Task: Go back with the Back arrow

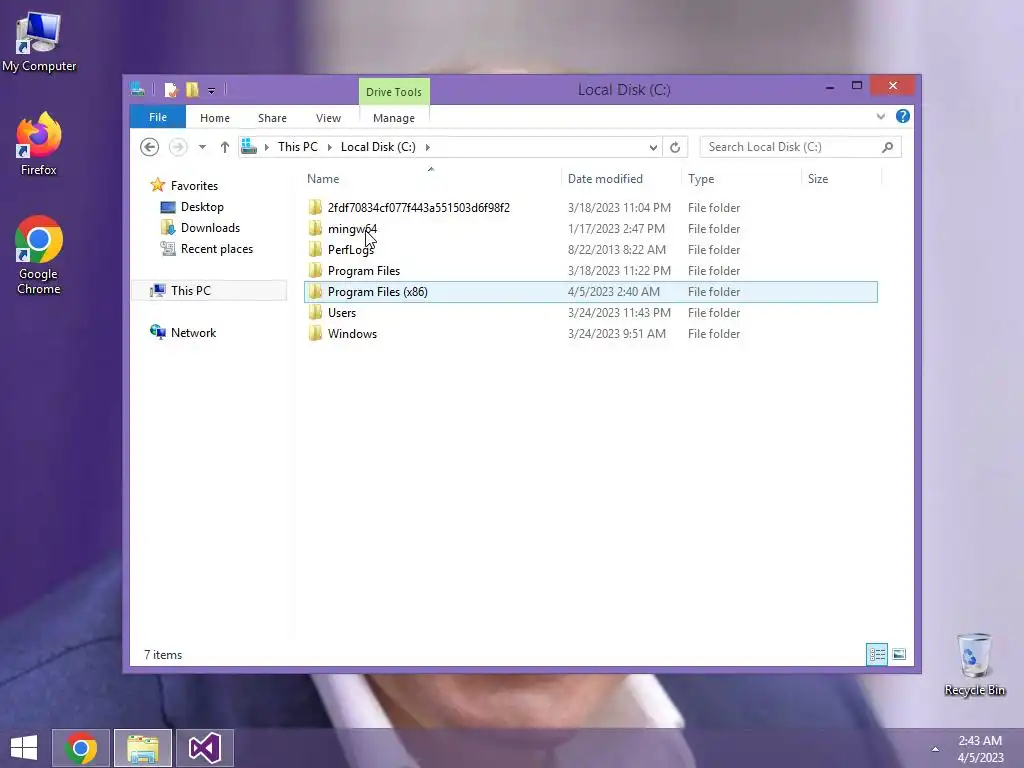Action: pos(150,147)
